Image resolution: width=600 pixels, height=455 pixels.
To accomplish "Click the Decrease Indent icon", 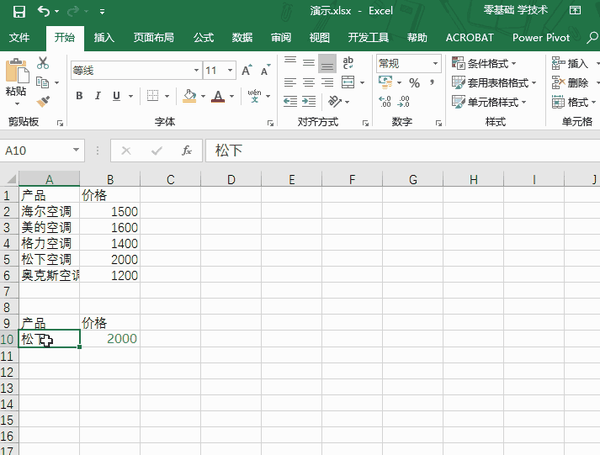I will click(x=290, y=101).
